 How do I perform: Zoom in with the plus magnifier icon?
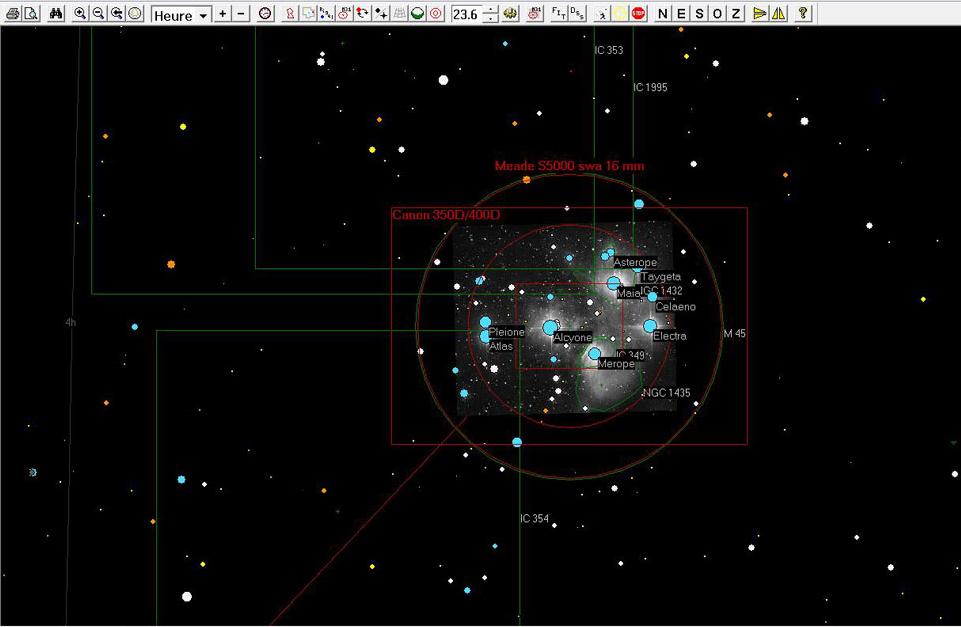coord(80,13)
